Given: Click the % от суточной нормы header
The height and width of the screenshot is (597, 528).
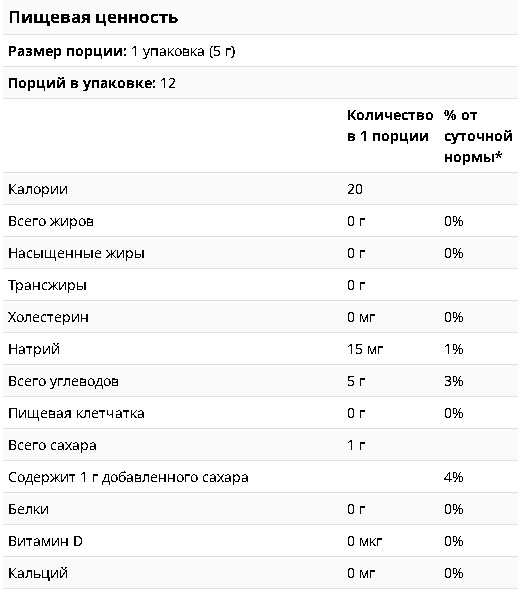Looking at the screenshot, I should [x=478, y=136].
